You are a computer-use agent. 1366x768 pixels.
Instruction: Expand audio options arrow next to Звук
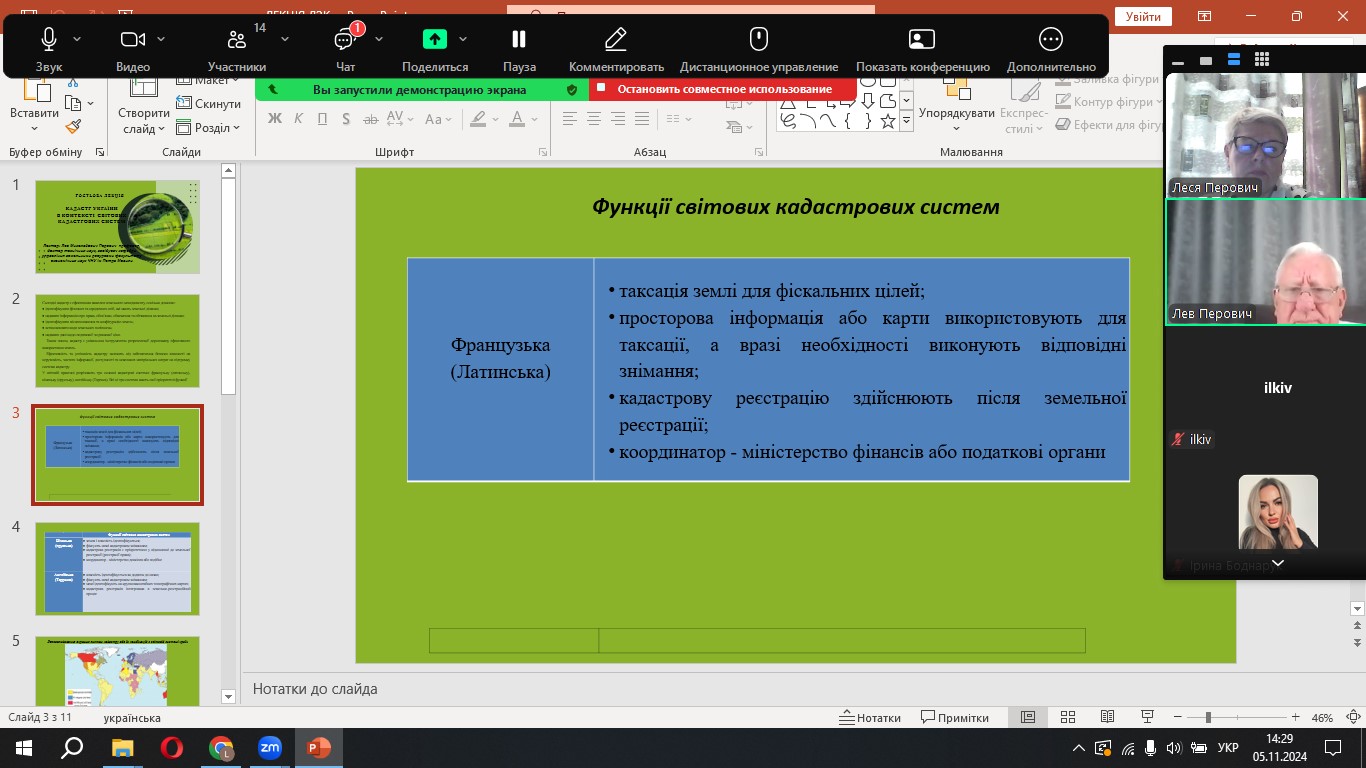pos(78,39)
